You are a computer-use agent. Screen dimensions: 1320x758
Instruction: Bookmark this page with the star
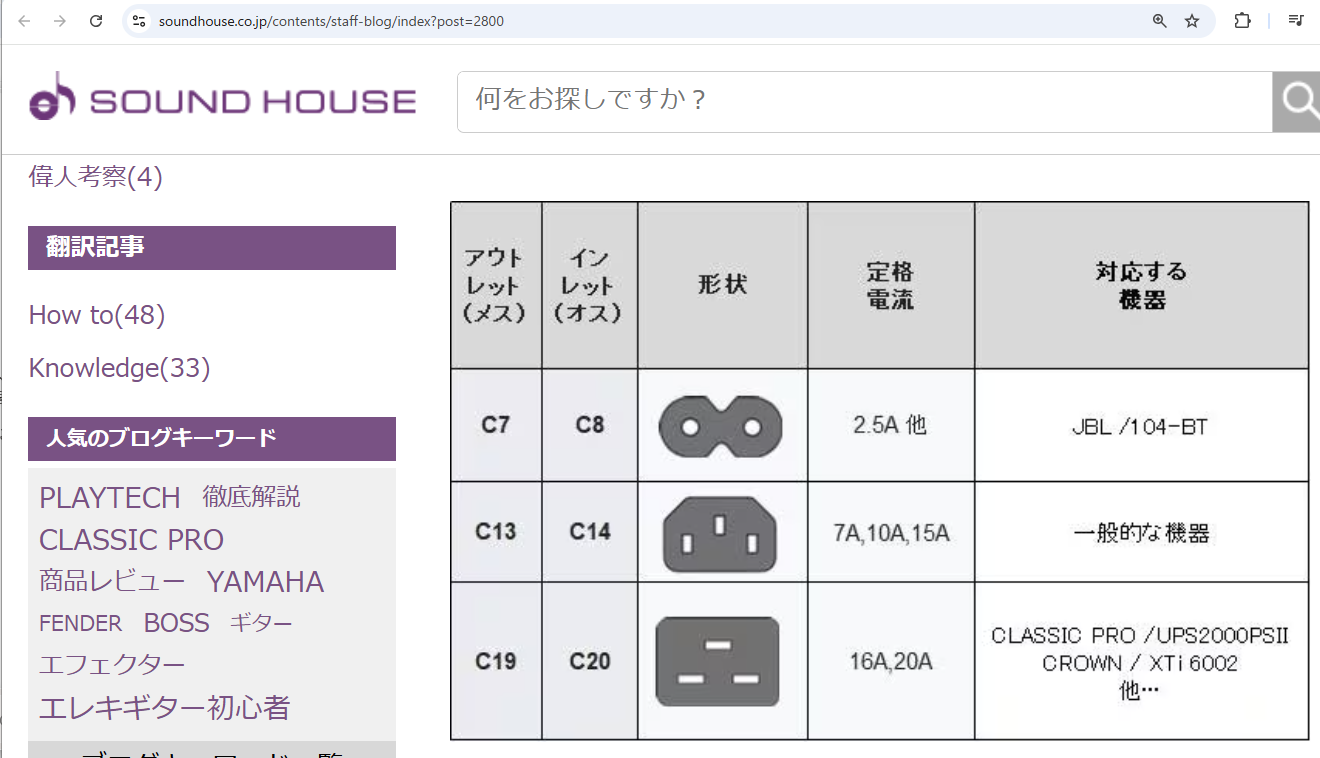pos(1192,21)
